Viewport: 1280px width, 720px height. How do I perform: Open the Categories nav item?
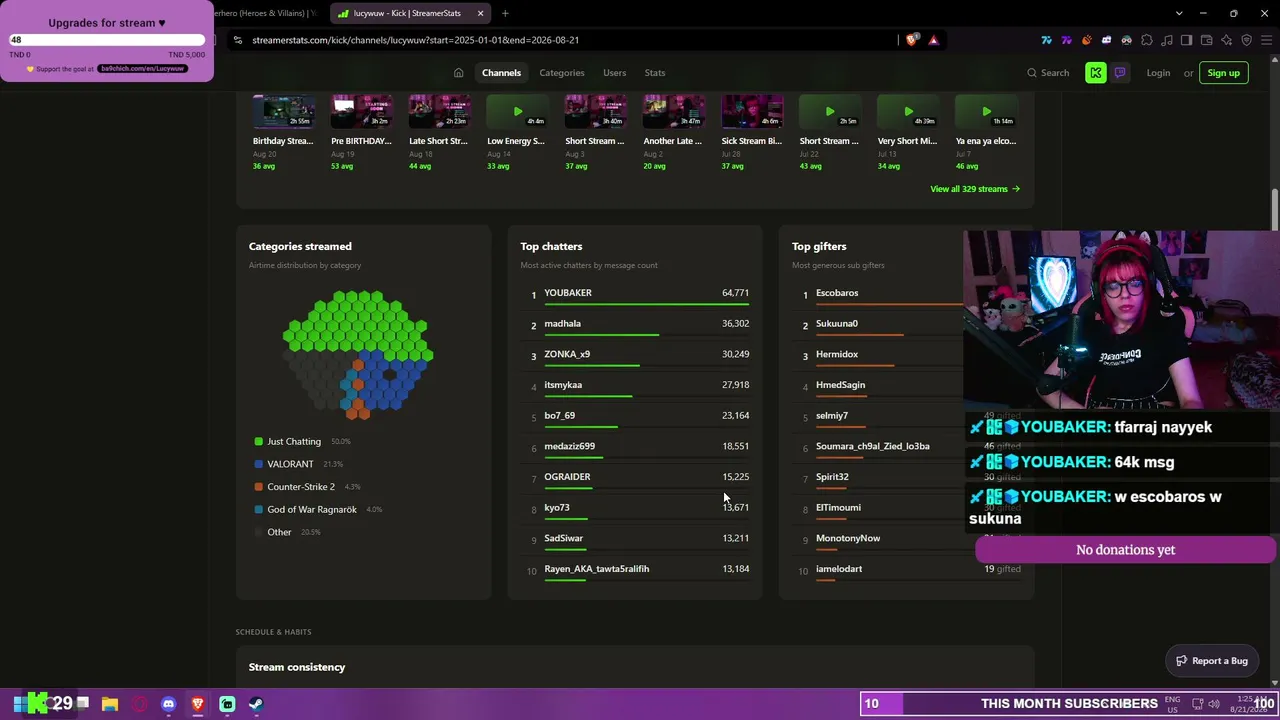[562, 73]
